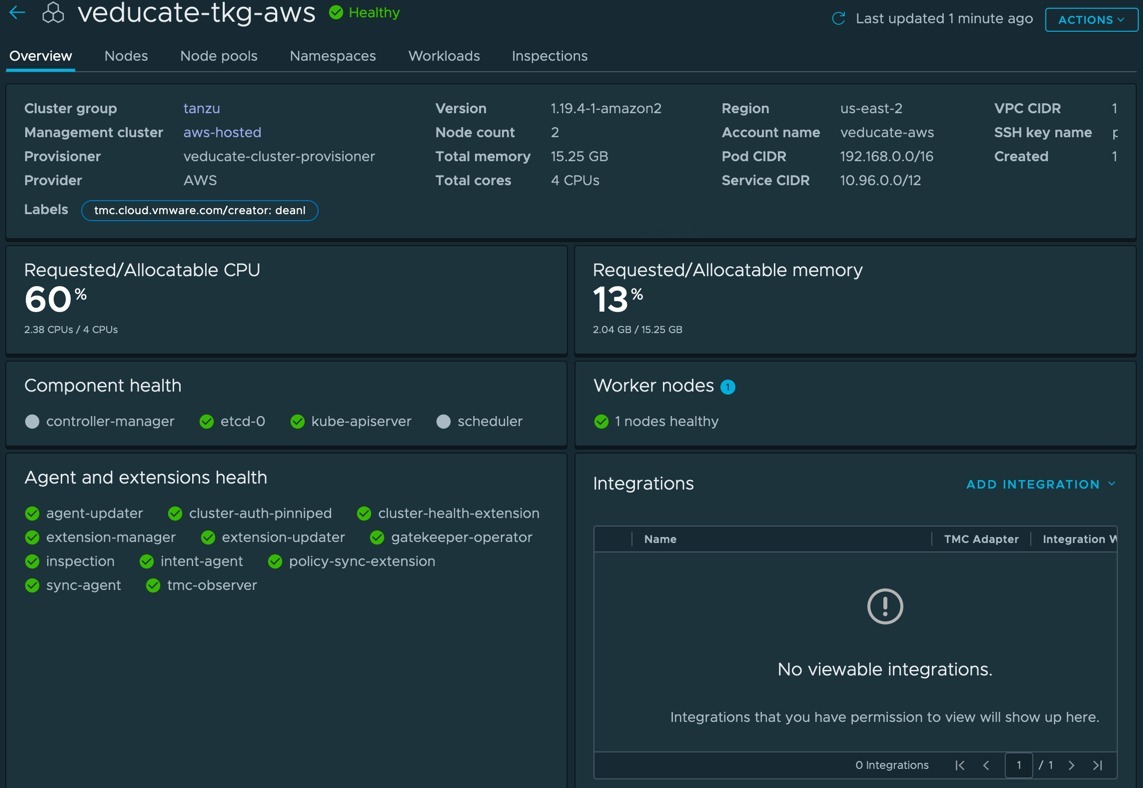Click the 0 Integrations count text
This screenshot has height=788, width=1143.
coord(892,765)
